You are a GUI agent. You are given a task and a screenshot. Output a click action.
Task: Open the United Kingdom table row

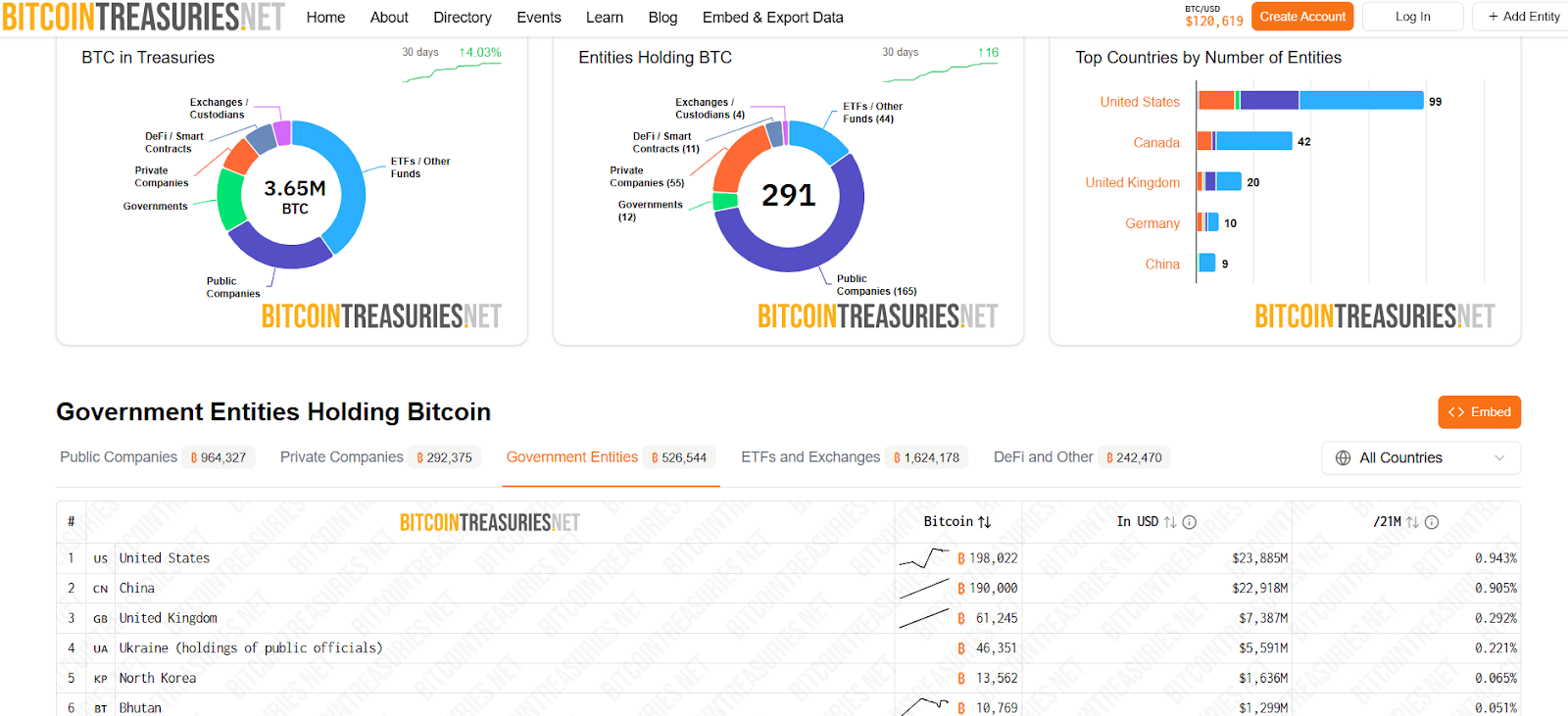coord(788,618)
